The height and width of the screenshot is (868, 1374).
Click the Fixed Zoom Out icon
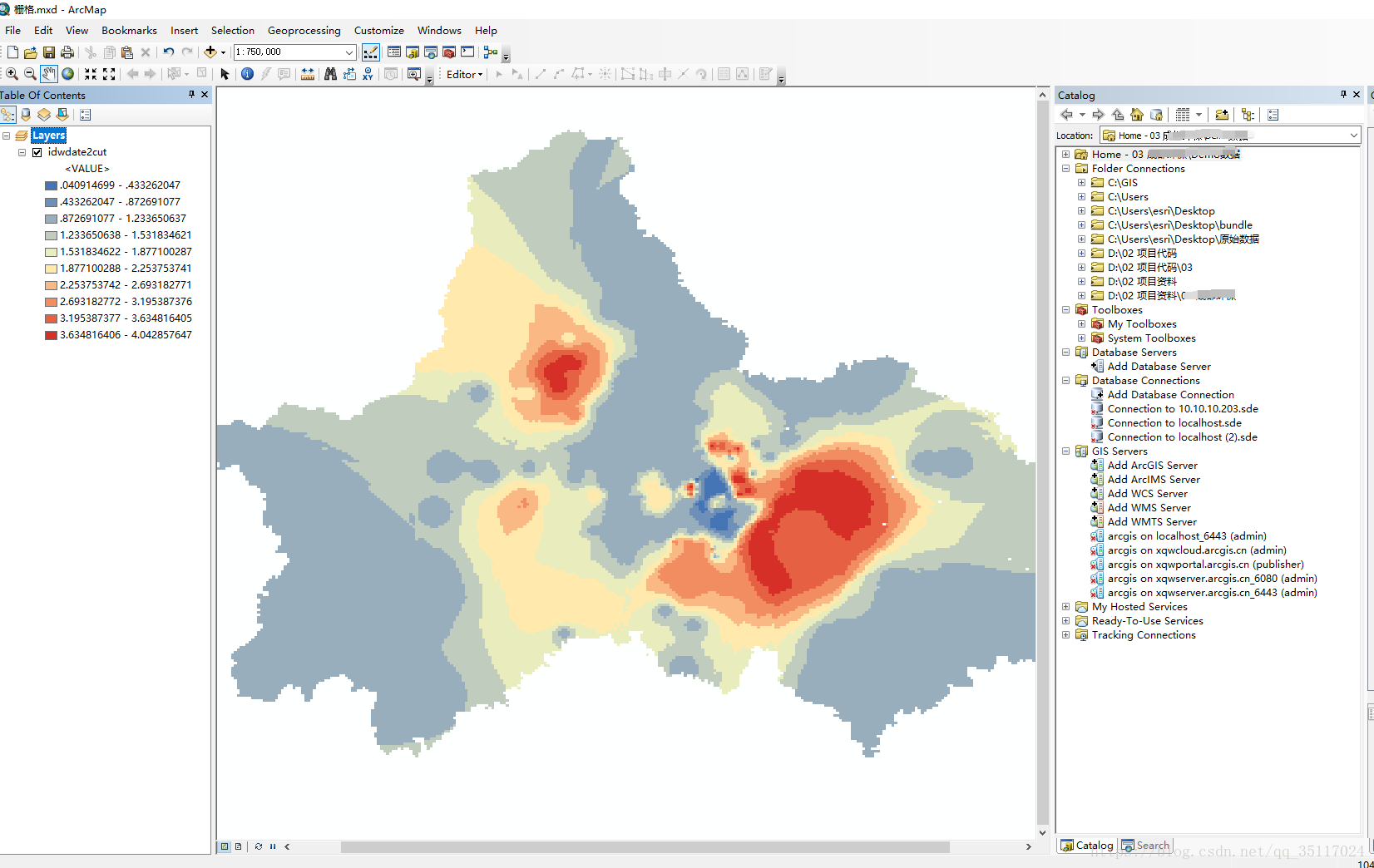coord(109,74)
